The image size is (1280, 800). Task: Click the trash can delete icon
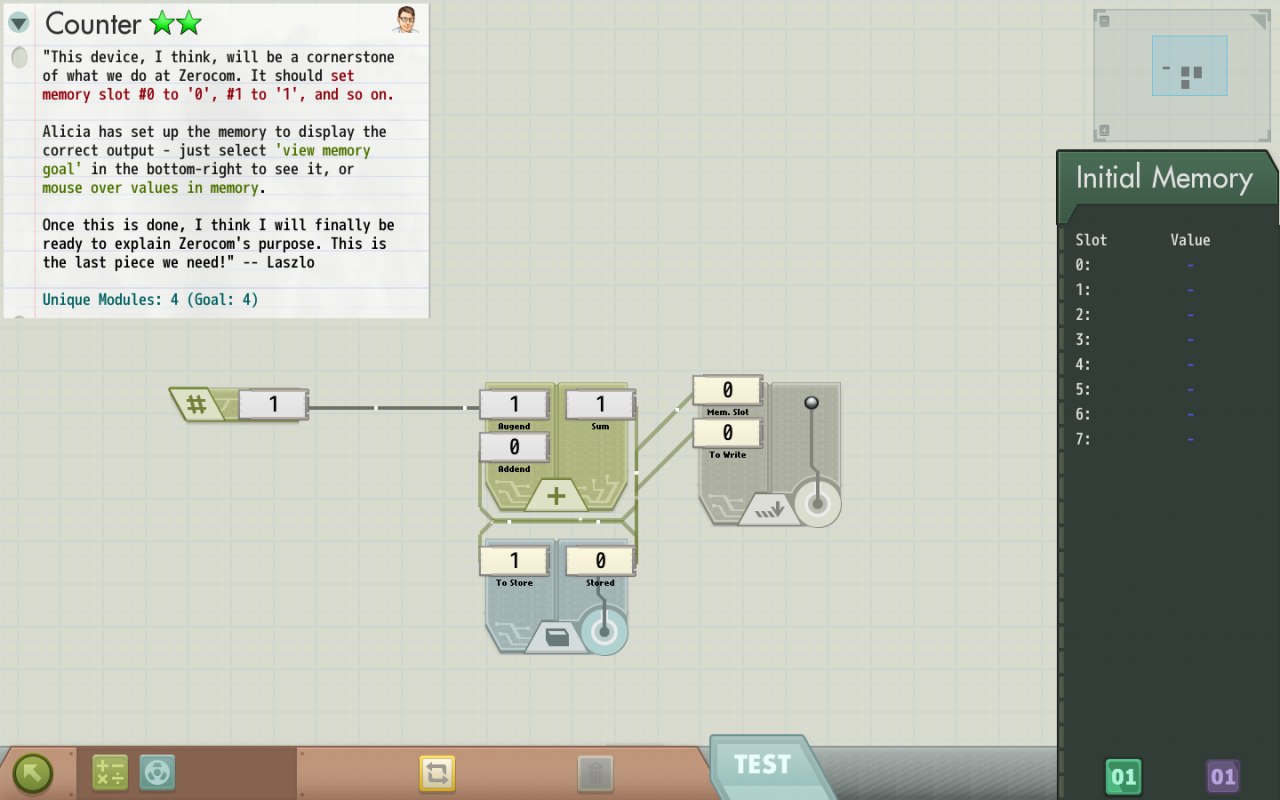pos(595,773)
